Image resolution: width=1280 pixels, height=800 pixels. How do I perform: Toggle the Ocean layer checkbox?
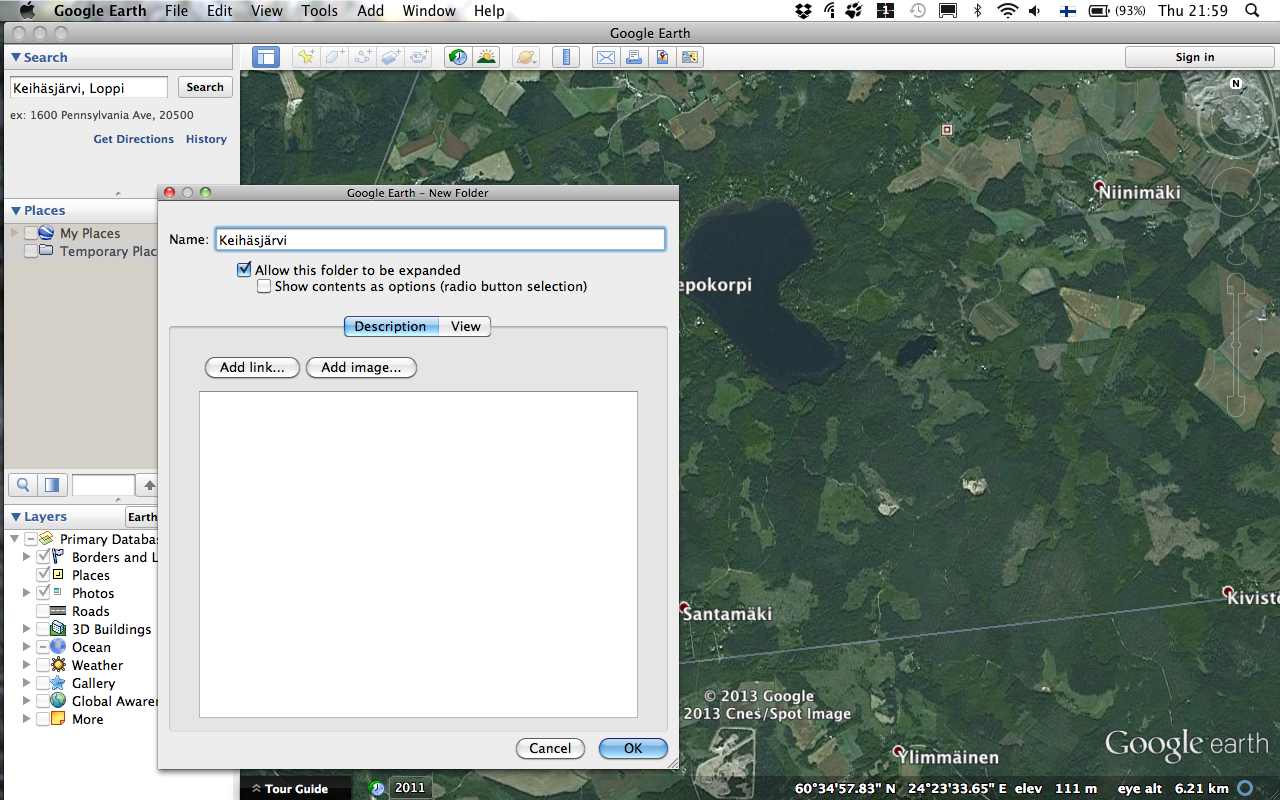43,647
